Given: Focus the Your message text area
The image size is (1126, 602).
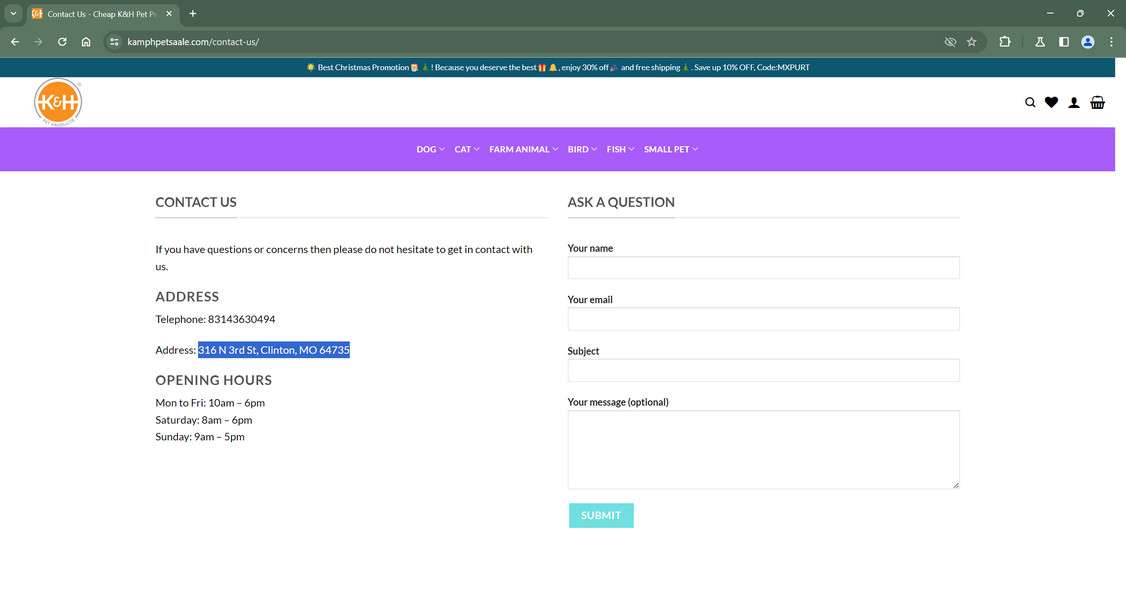Looking at the screenshot, I should (x=763, y=448).
